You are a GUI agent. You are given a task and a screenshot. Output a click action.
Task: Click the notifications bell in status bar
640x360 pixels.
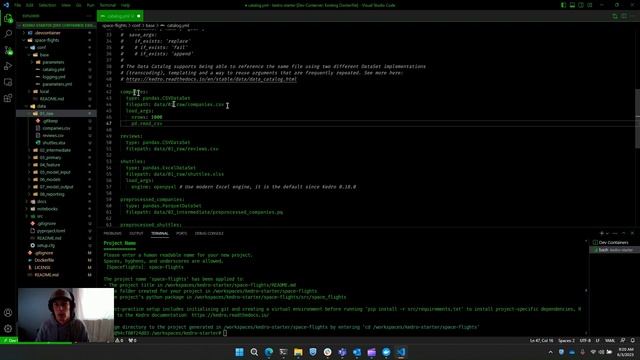633,340
